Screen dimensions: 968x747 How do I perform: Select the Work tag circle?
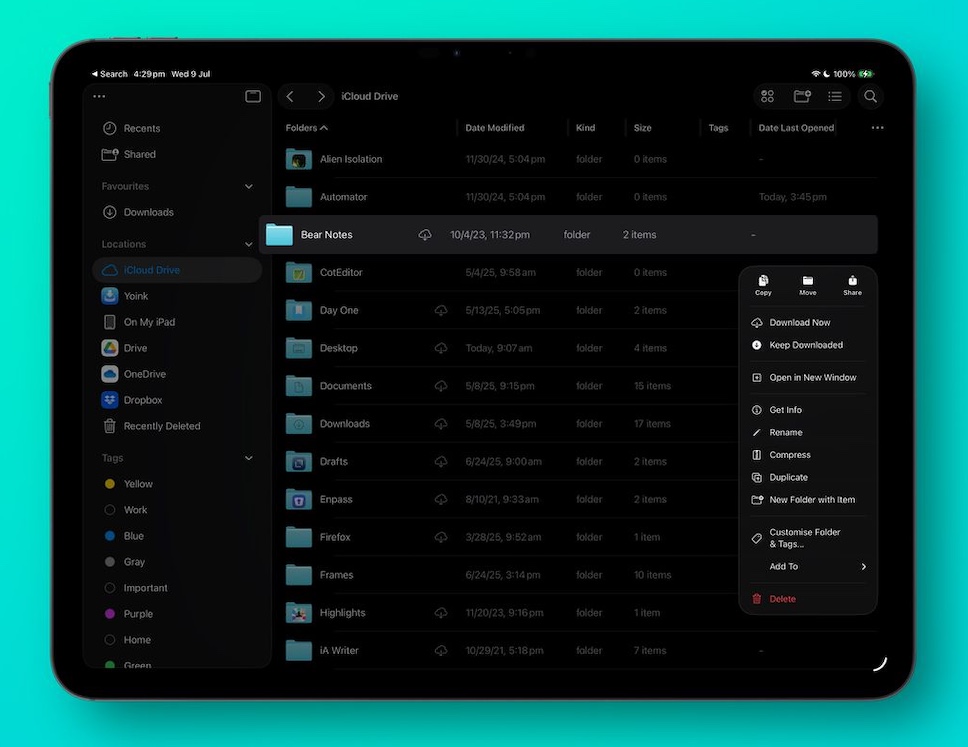tap(110, 510)
